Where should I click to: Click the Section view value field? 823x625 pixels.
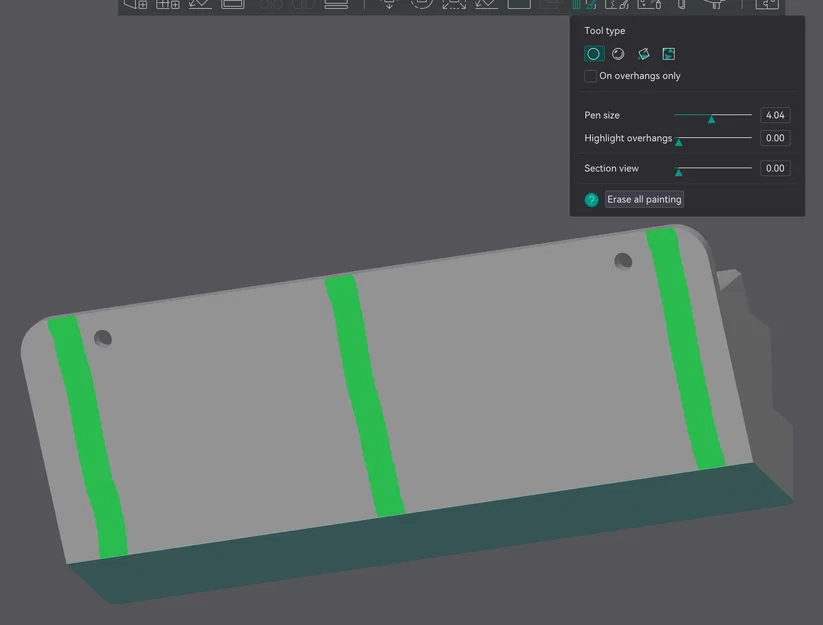(x=775, y=168)
